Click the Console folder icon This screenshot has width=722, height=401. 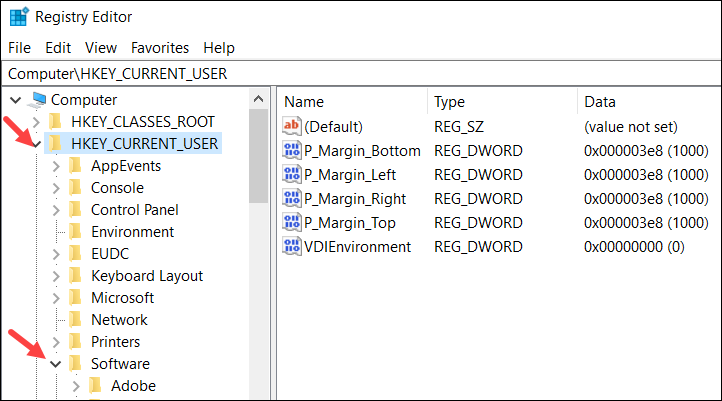coord(76,188)
